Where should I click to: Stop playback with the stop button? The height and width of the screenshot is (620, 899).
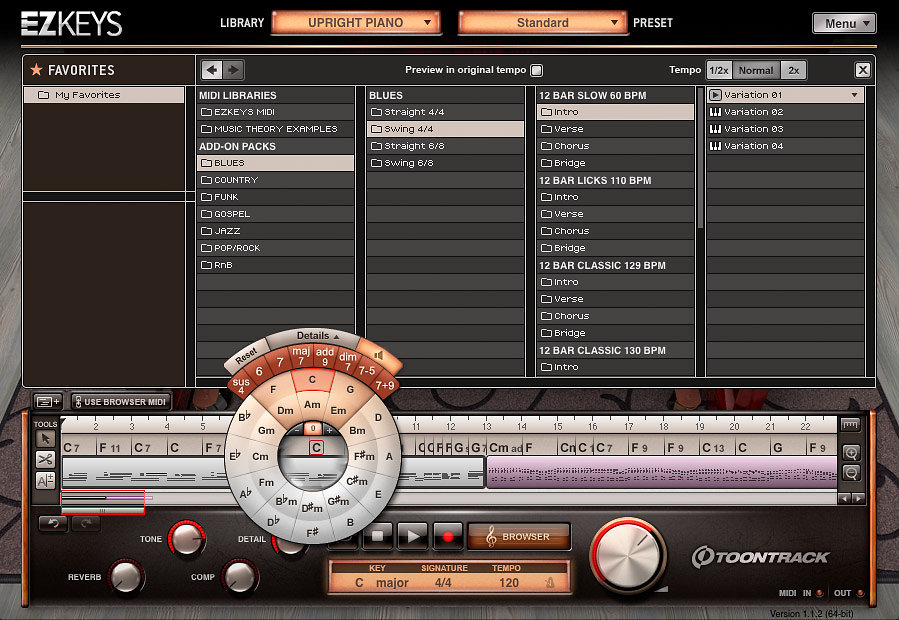point(378,537)
